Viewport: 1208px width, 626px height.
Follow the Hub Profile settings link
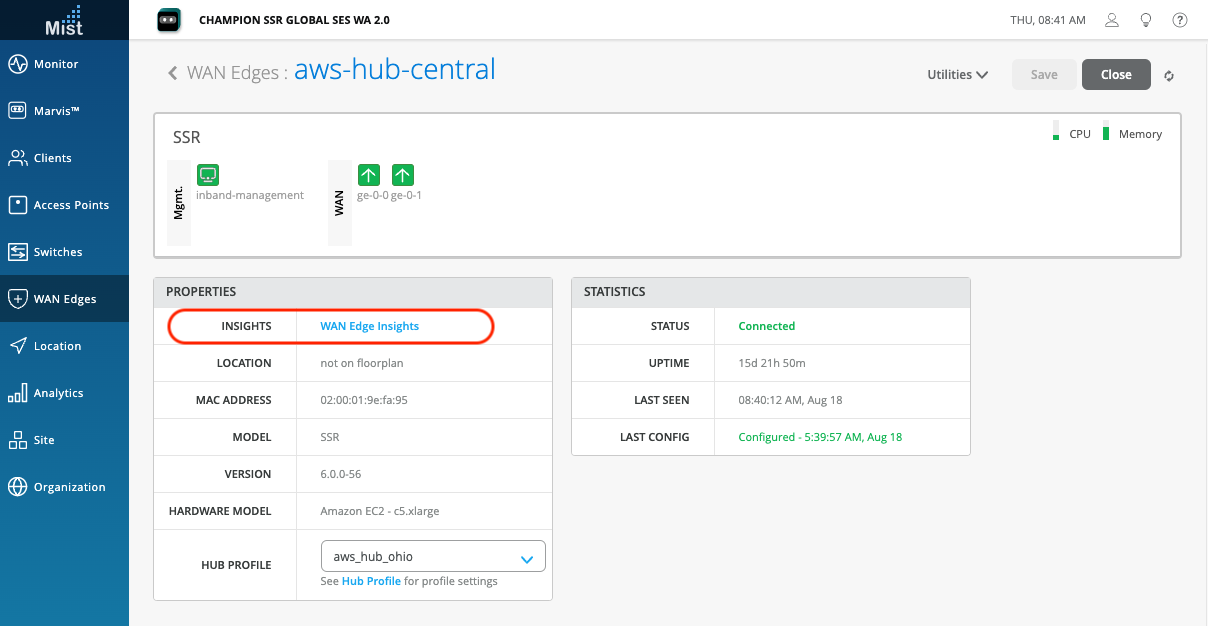pos(371,581)
